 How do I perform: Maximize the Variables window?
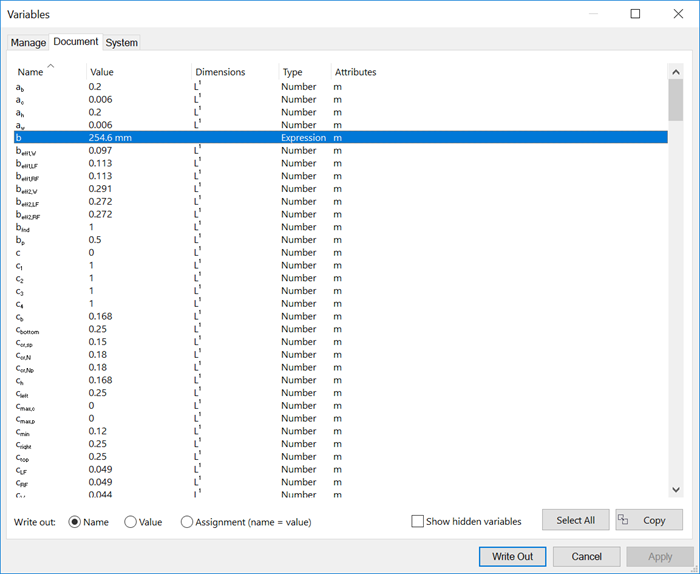point(635,14)
